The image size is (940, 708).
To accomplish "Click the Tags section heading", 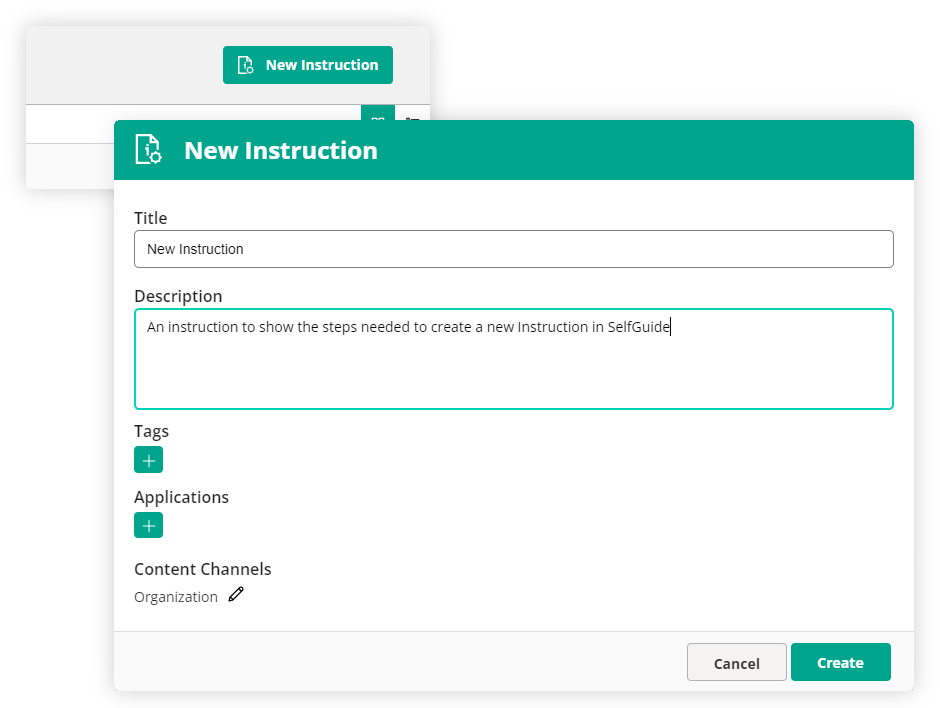I will 151,430.
